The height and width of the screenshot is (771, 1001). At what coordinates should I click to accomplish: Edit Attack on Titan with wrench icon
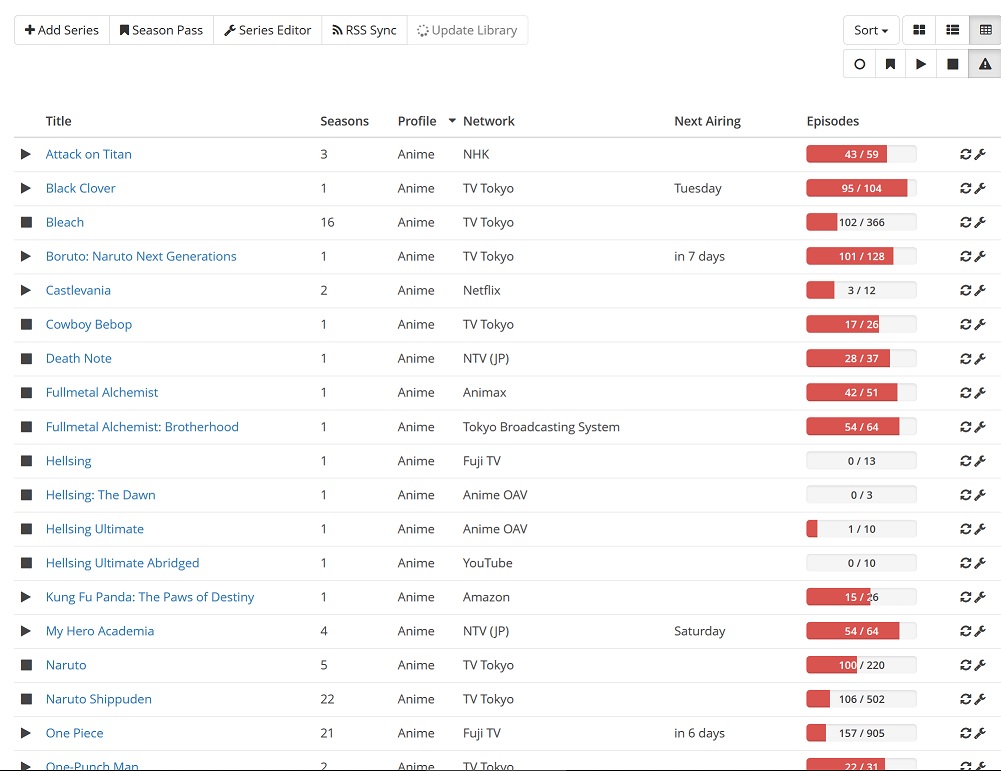[980, 154]
